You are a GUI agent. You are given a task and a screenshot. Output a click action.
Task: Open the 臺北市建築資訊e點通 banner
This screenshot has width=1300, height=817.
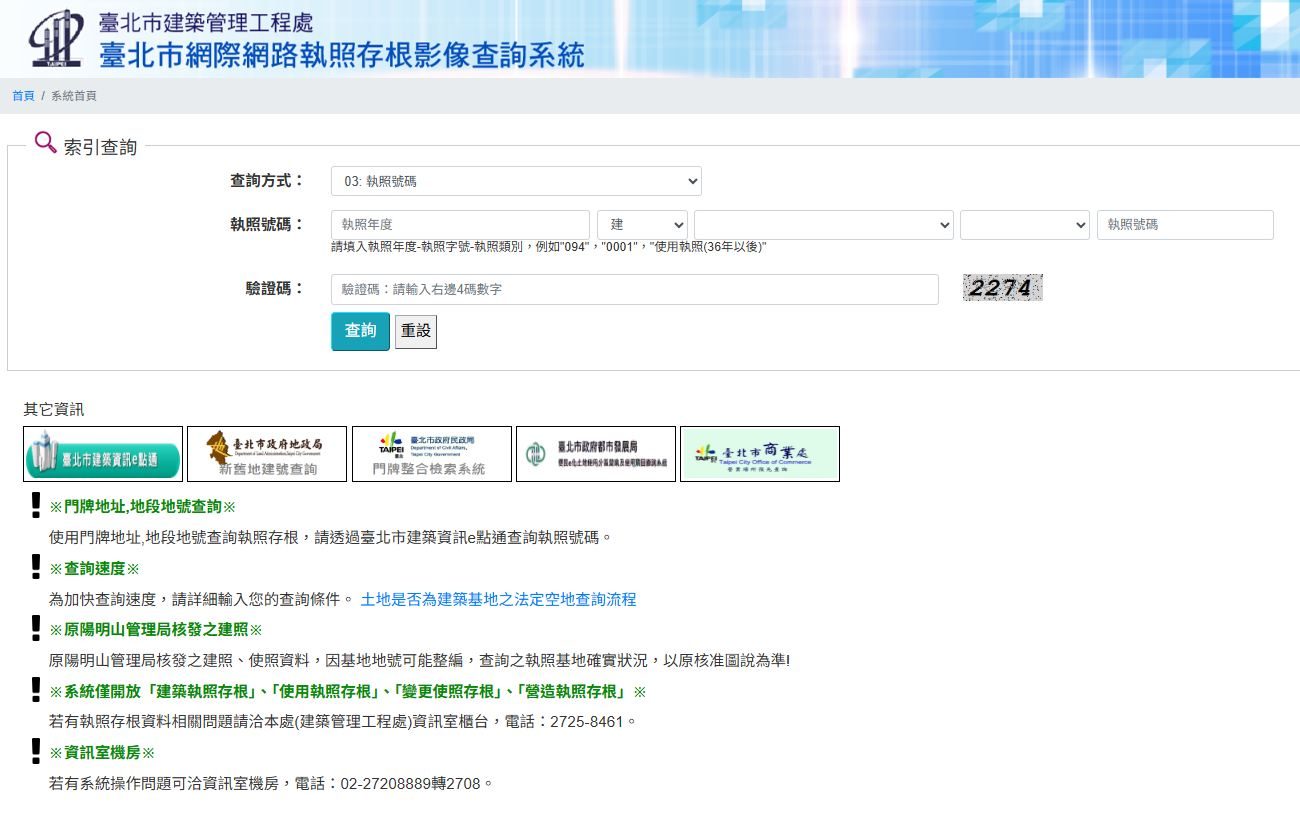[x=103, y=454]
